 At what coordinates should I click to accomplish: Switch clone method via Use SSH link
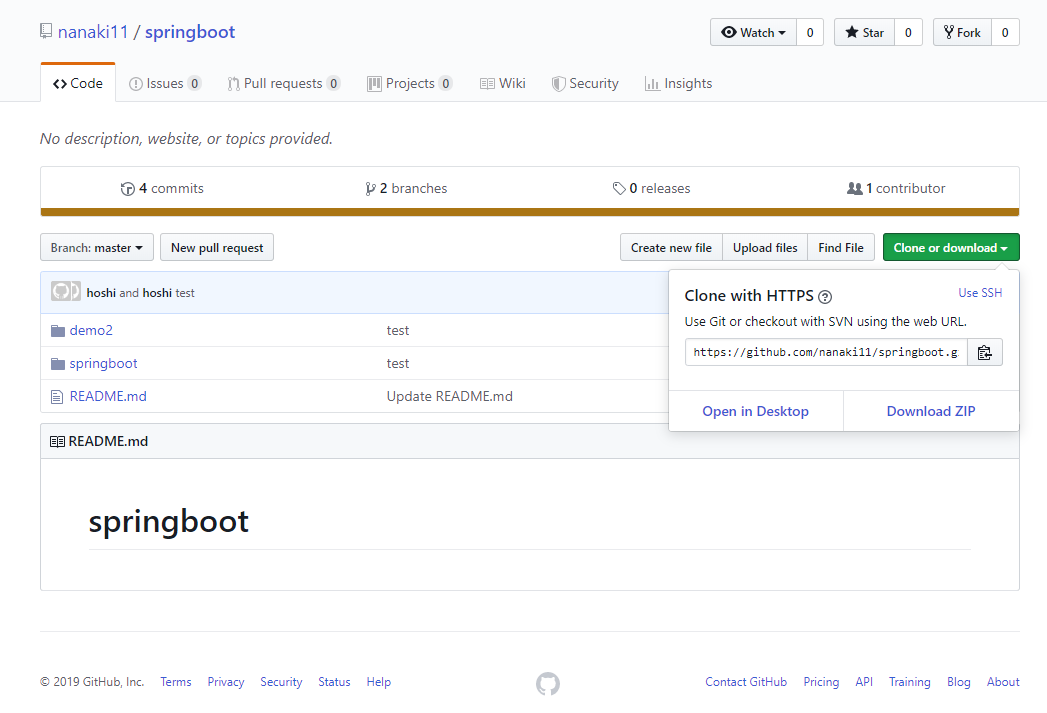pyautogui.click(x=980, y=293)
